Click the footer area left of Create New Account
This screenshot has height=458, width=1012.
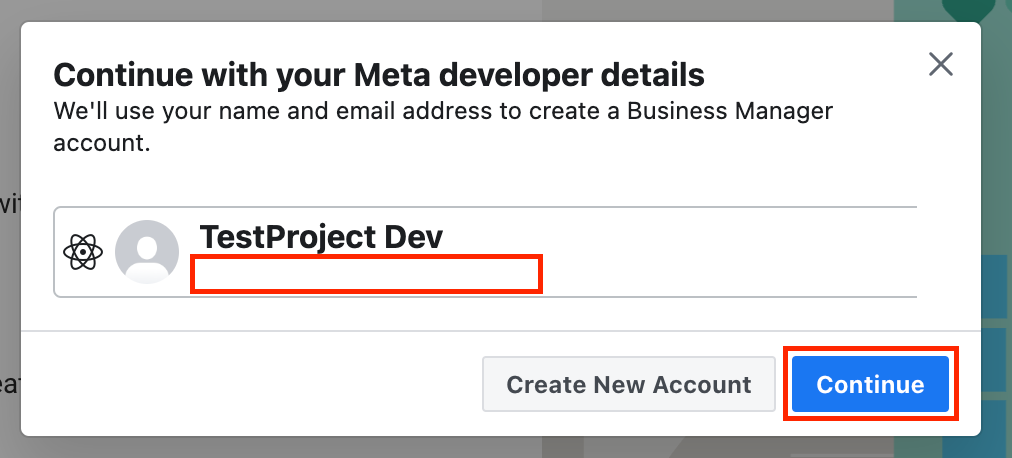(250, 385)
